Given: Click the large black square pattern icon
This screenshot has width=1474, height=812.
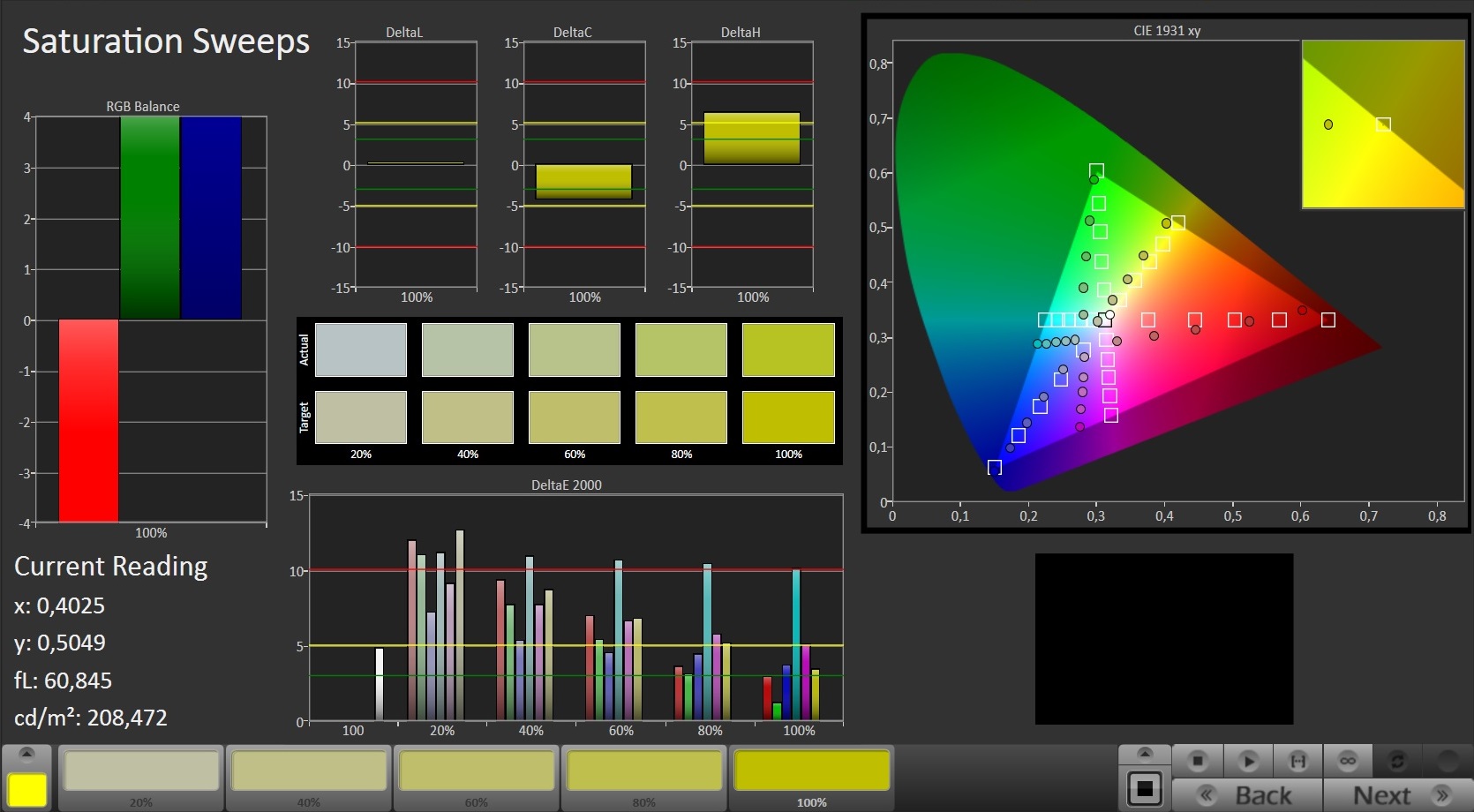Looking at the screenshot, I should tap(1145, 788).
